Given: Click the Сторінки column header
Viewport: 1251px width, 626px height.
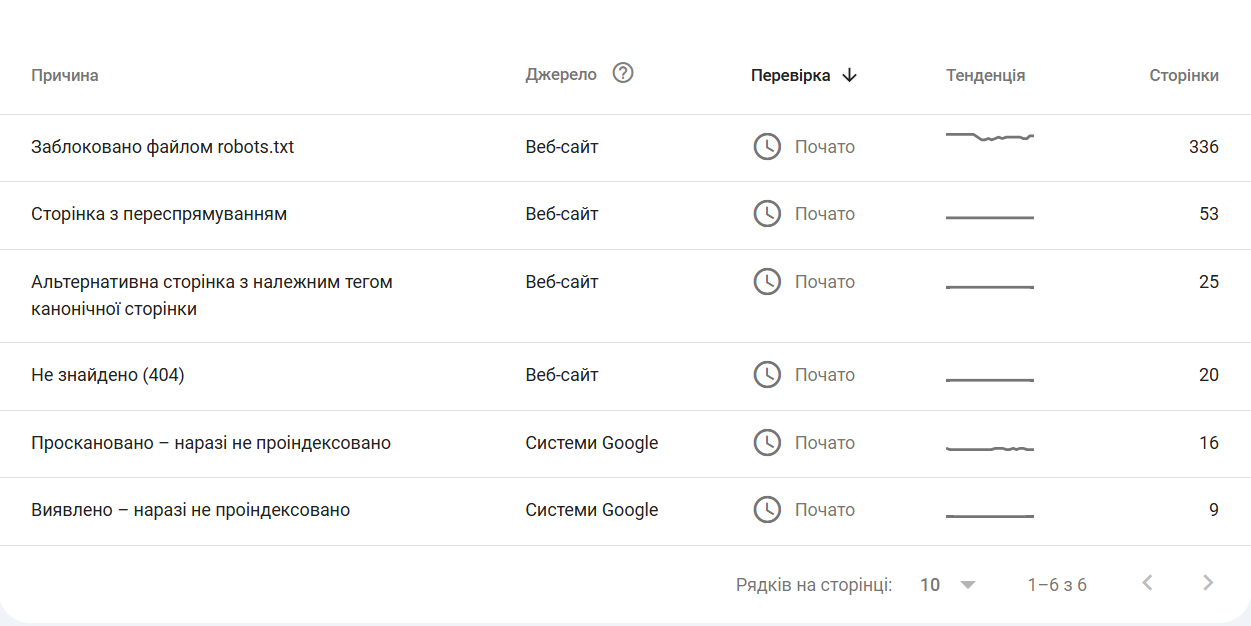Looking at the screenshot, I should pyautogui.click(x=1184, y=75).
